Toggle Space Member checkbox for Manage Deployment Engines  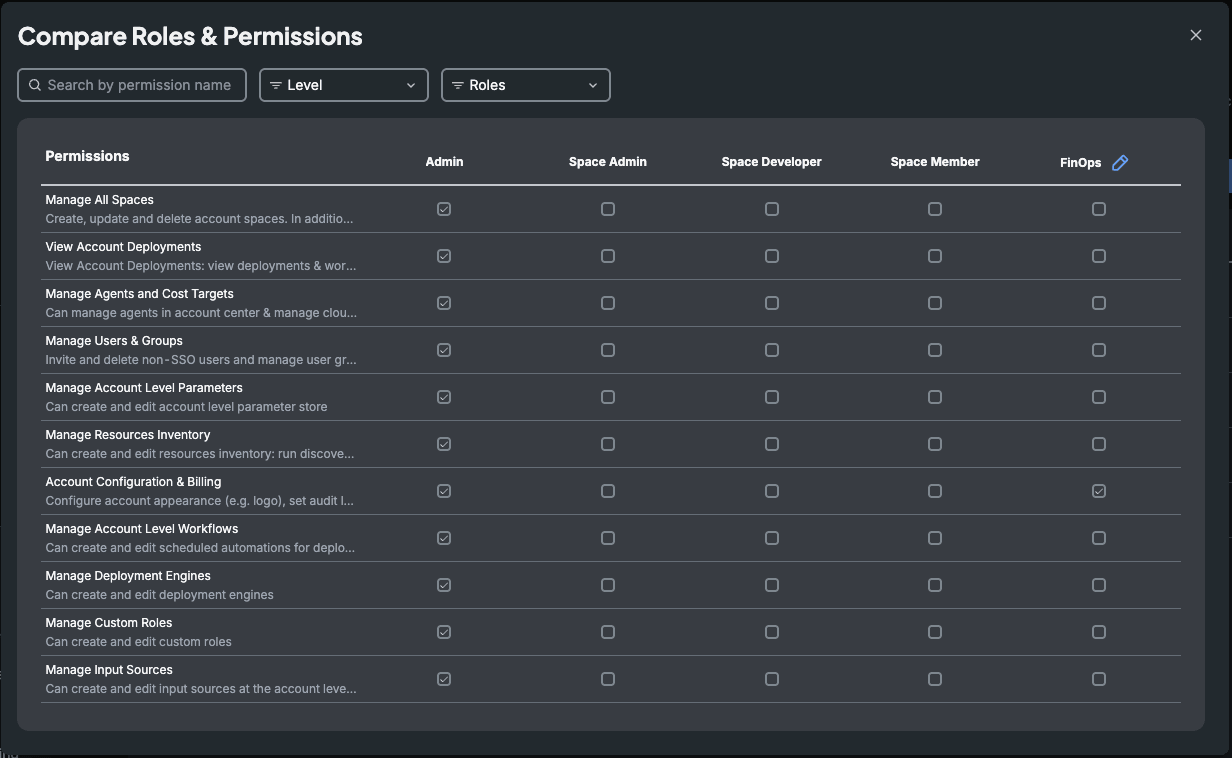click(x=935, y=585)
